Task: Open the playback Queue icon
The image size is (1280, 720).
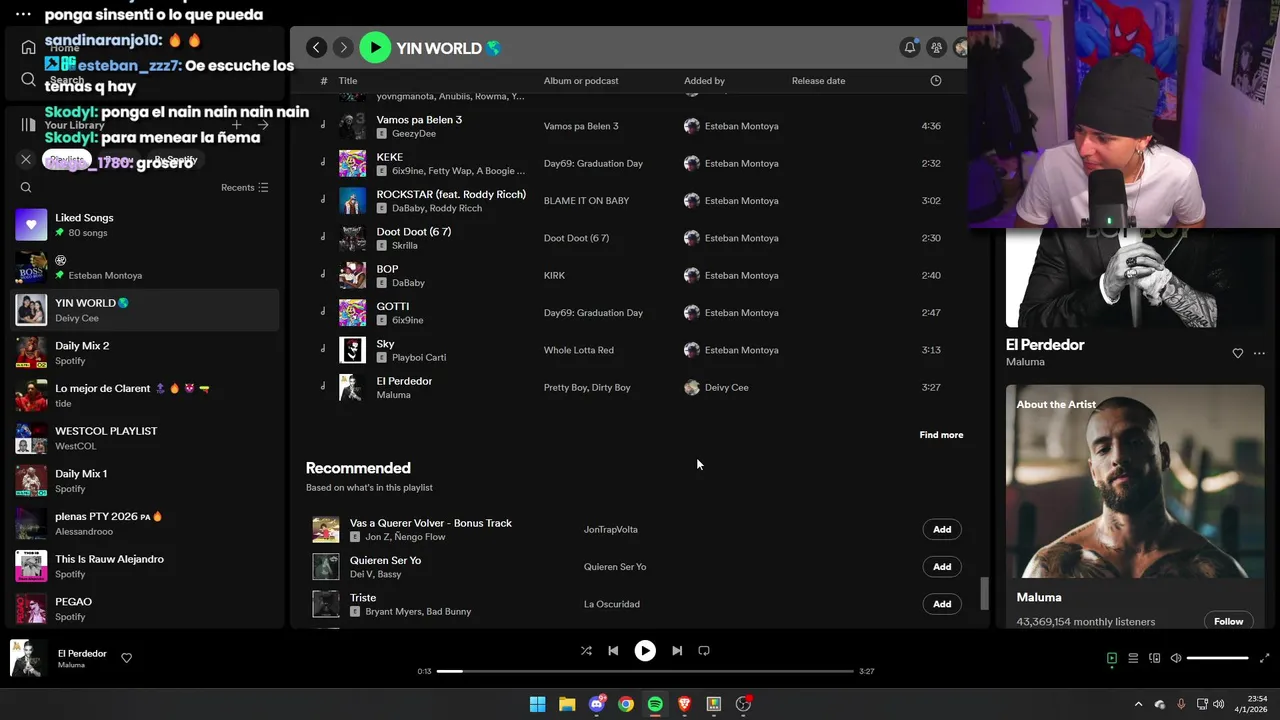Action: coord(1133,658)
